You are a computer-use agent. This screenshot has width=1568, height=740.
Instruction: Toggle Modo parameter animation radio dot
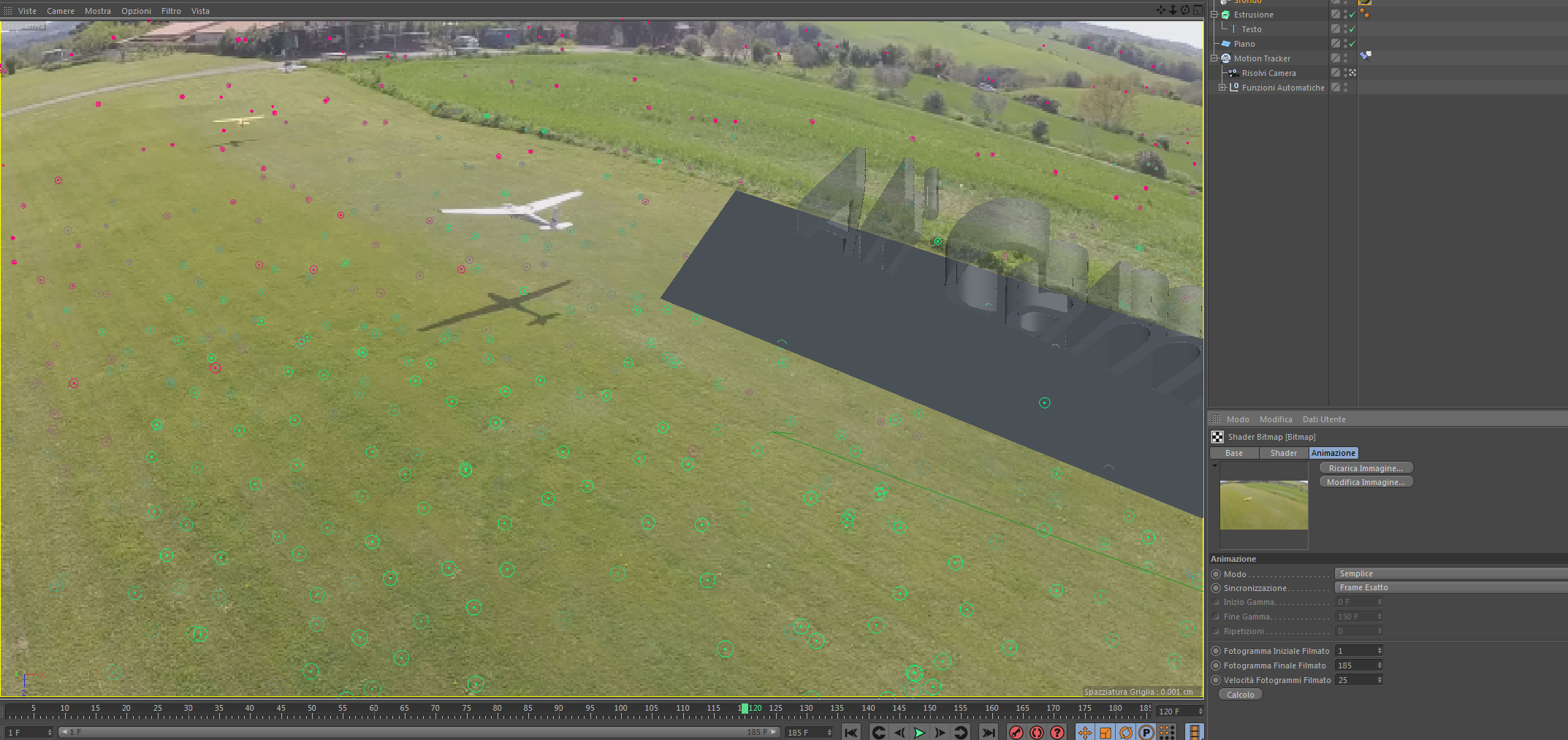(x=1216, y=574)
